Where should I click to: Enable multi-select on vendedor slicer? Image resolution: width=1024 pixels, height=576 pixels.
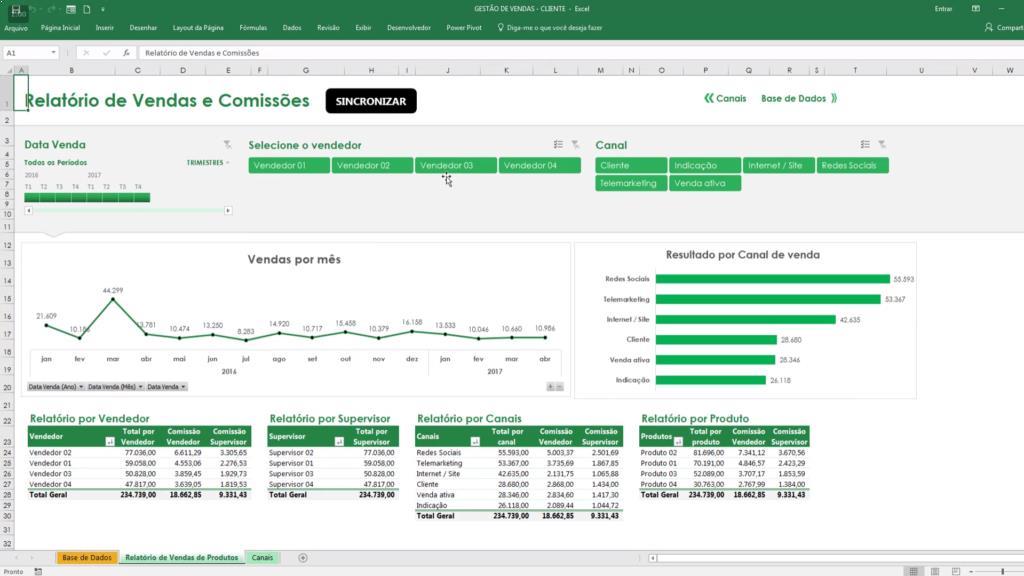[559, 145]
